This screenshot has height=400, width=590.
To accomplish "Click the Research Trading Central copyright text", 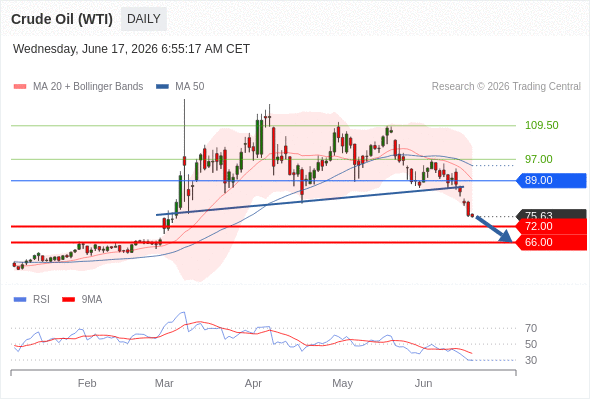I will click(506, 87).
